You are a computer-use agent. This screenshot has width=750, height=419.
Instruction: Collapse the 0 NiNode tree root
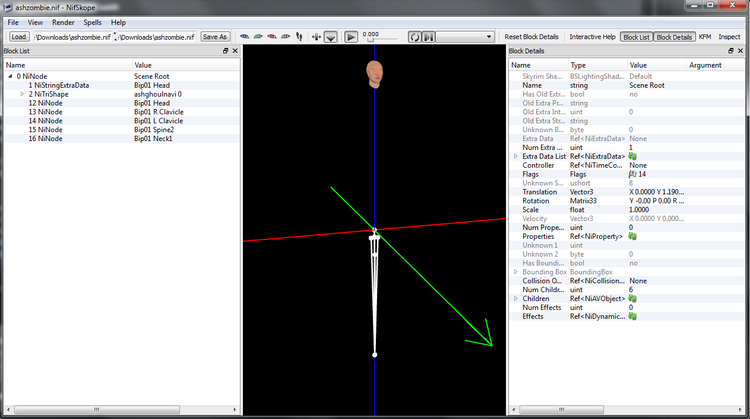10,76
